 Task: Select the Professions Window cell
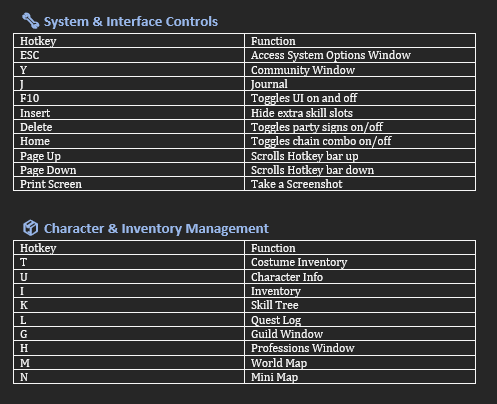360,348
